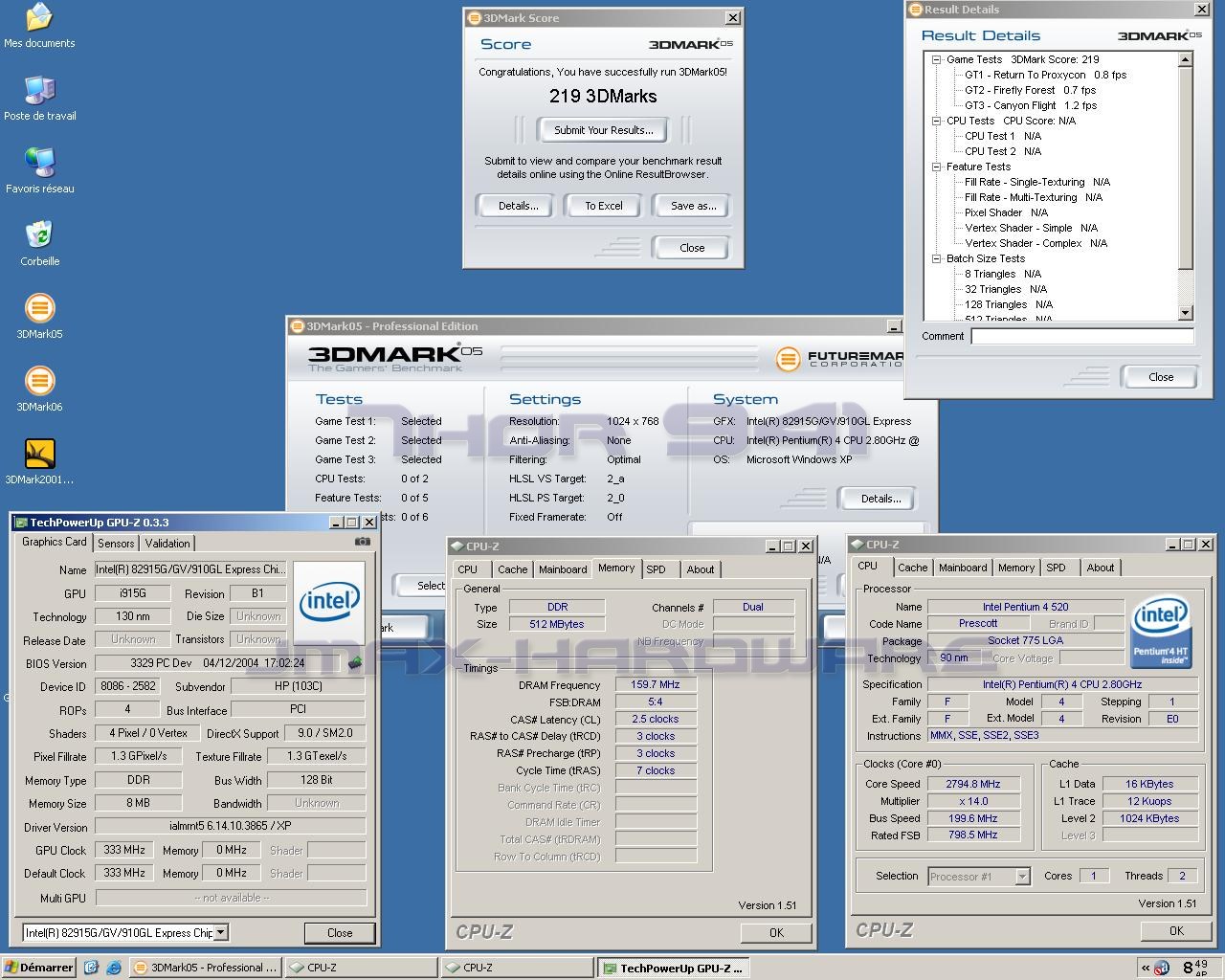Select GT3 - Canyon Flight row
This screenshot has width=1225, height=980.
point(1030,105)
